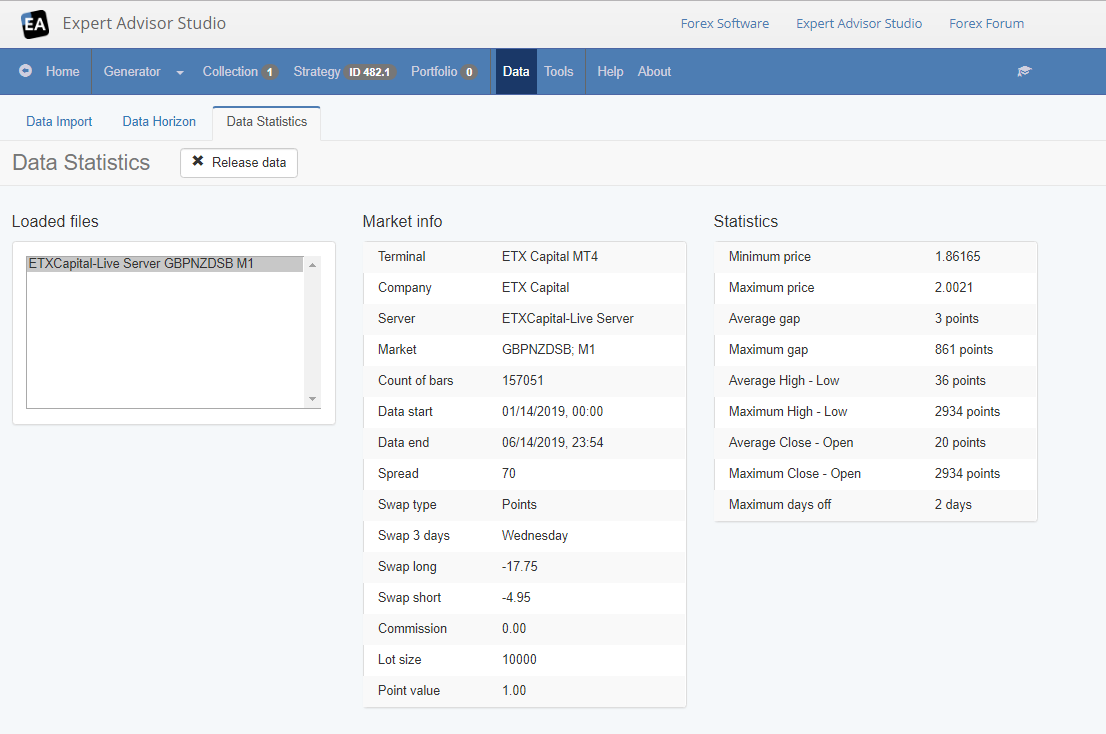The width and height of the screenshot is (1106, 734).
Task: Open the Tools menu item
Action: coord(559,71)
